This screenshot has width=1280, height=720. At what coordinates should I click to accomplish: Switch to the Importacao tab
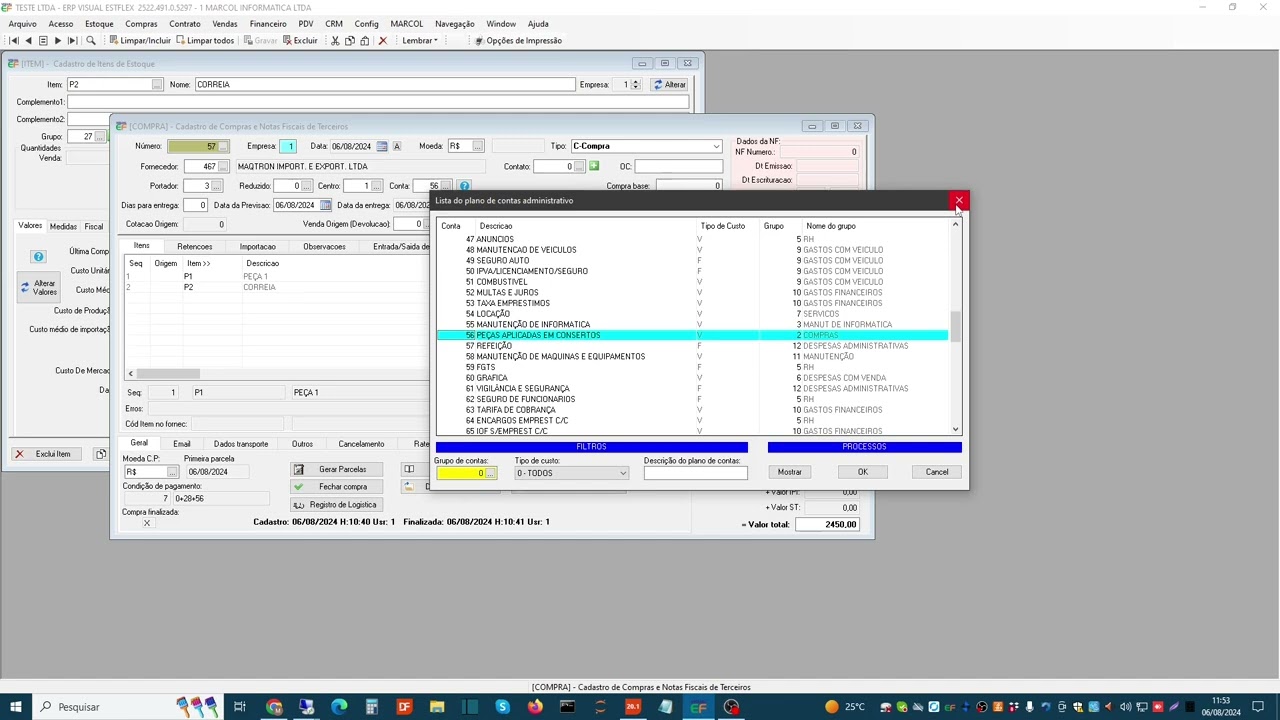[x=257, y=247]
